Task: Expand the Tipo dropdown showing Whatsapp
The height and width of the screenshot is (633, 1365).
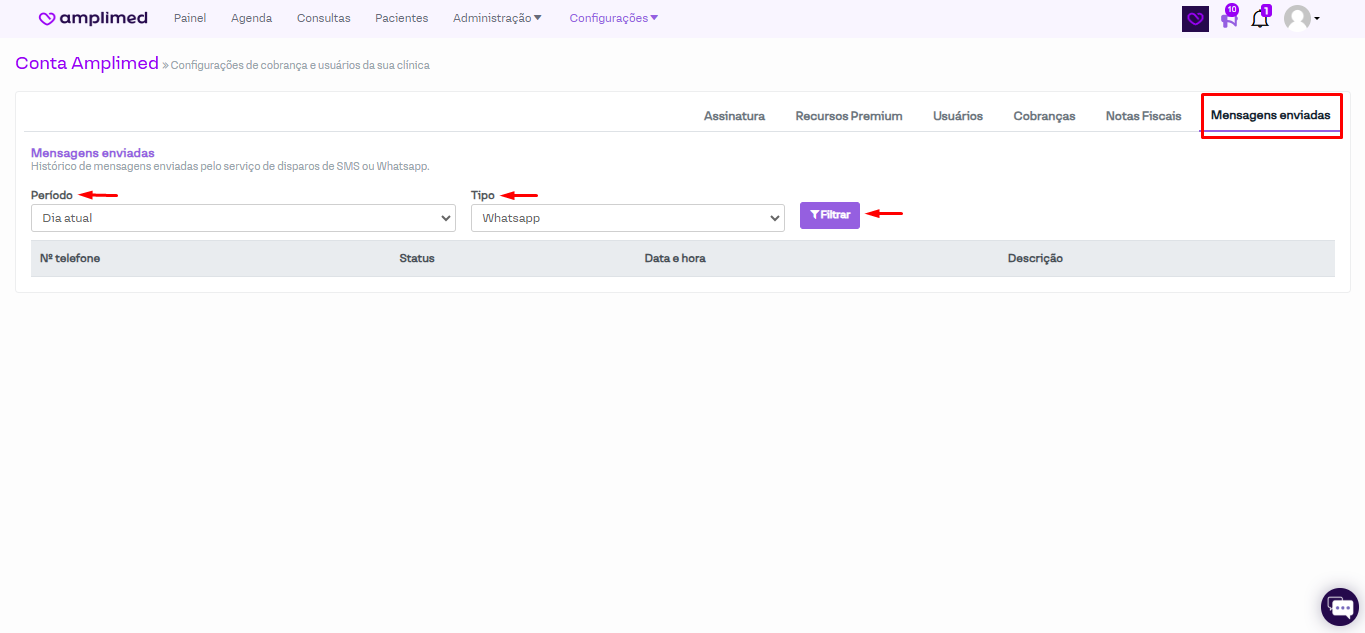Action: click(x=627, y=218)
